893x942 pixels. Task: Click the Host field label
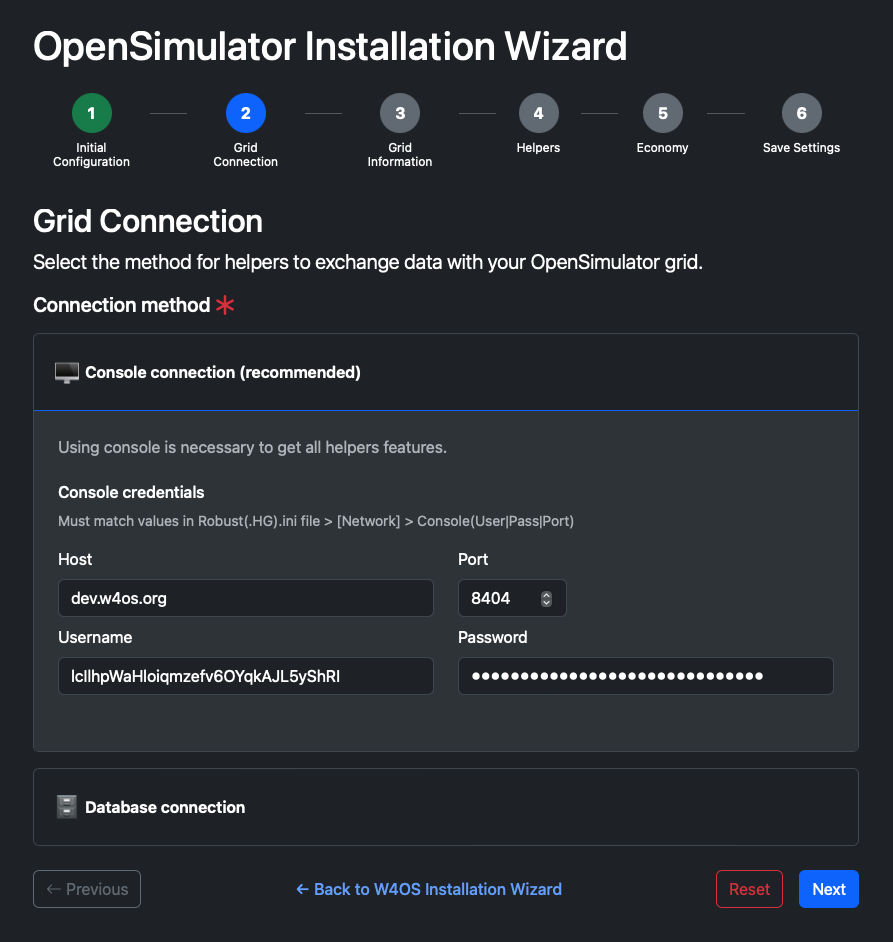[75, 559]
